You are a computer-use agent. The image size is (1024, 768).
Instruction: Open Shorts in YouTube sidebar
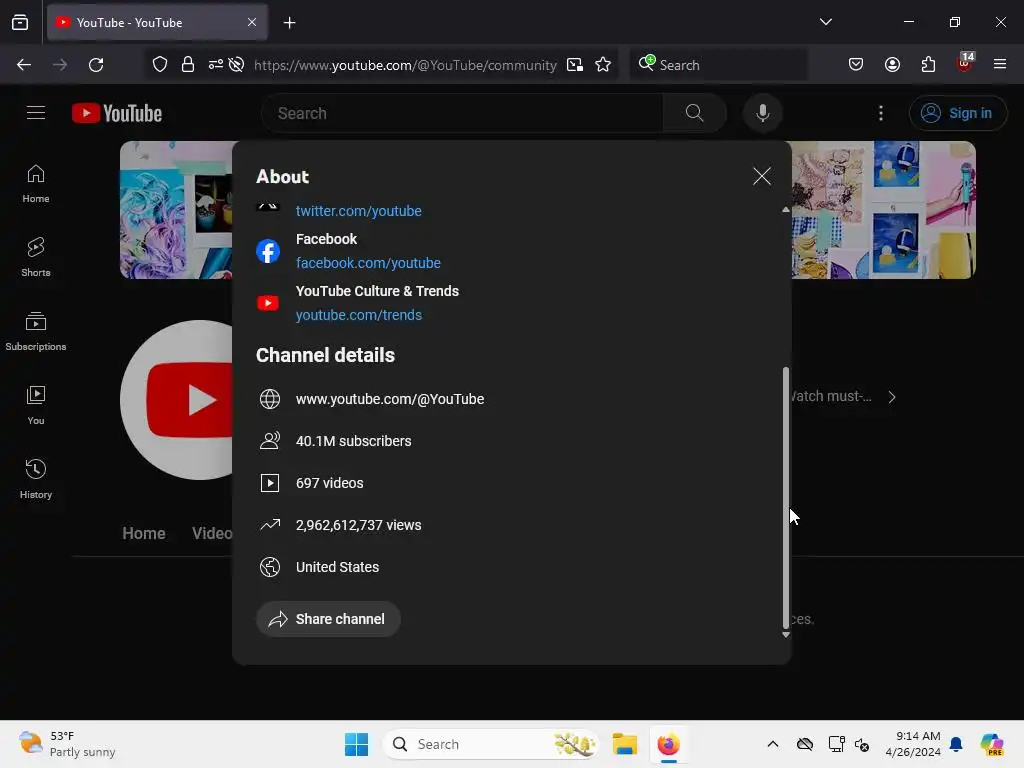[x=36, y=257]
